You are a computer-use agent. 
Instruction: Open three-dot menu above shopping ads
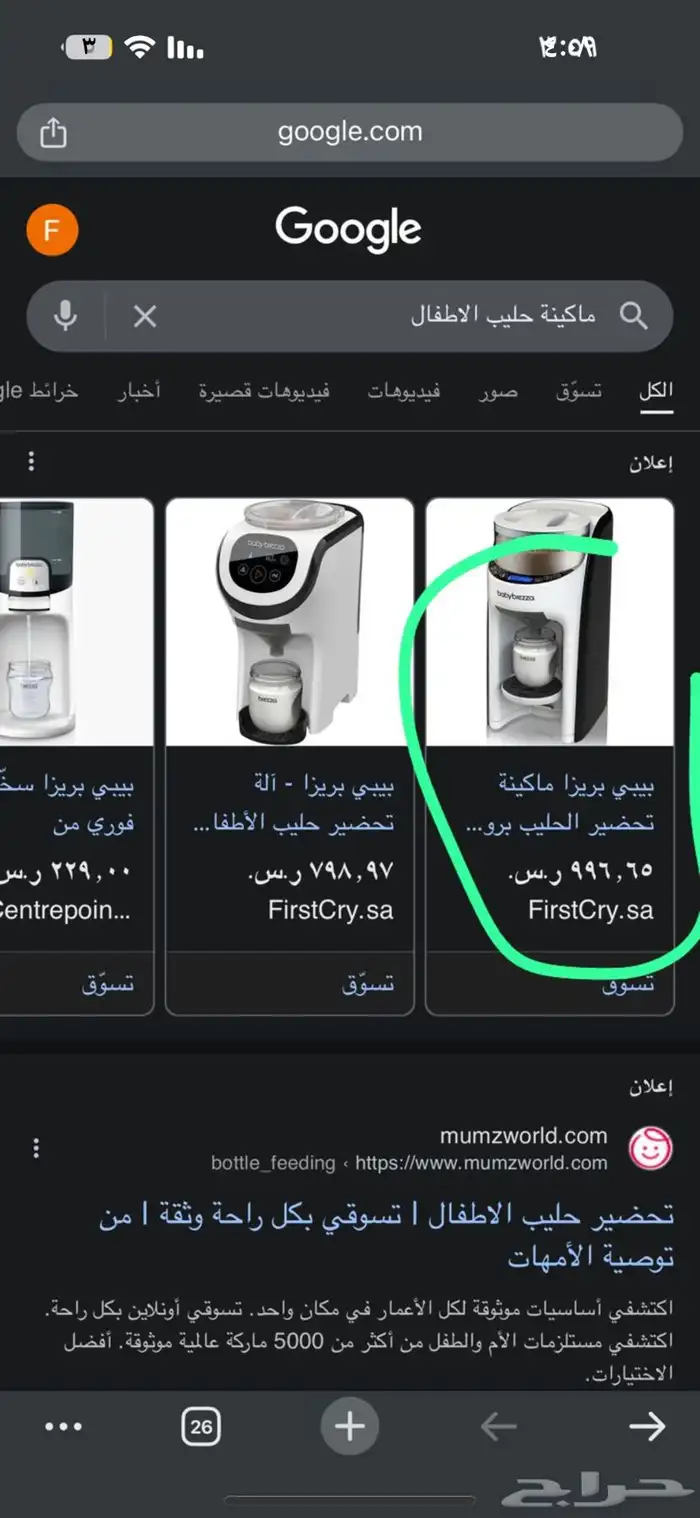coord(31,461)
